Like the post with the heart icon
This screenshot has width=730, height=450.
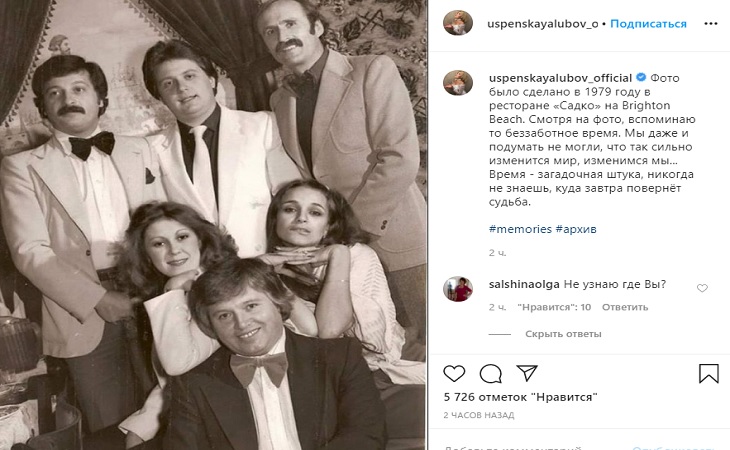(x=454, y=374)
